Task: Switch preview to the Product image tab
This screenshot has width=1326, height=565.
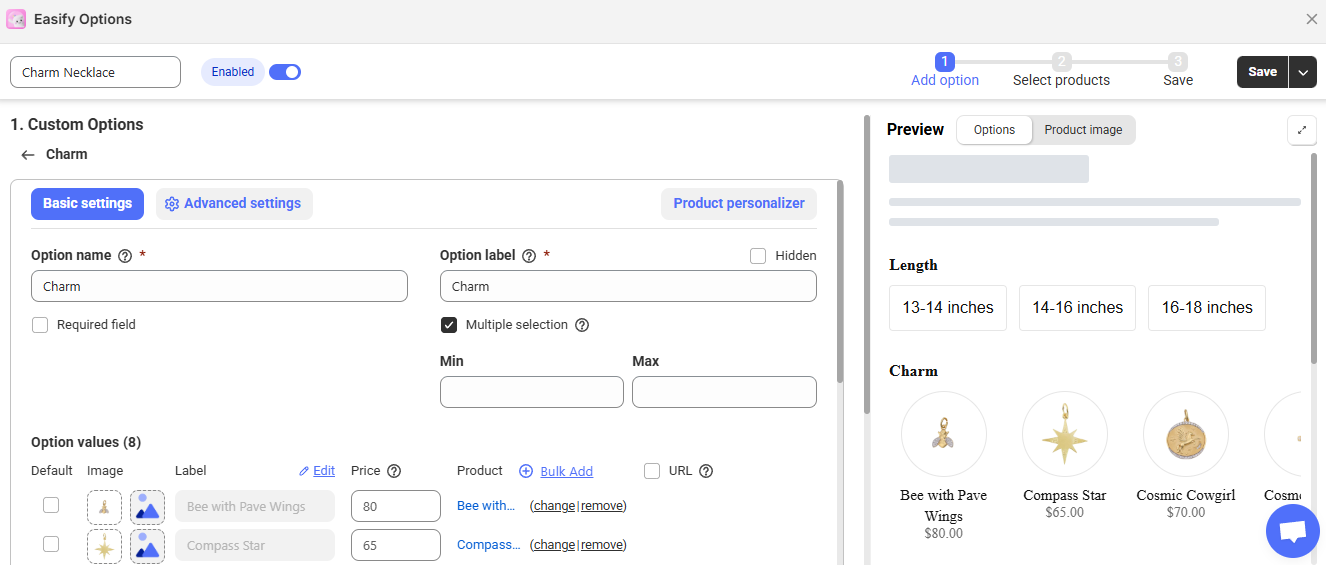Action: [1083, 130]
